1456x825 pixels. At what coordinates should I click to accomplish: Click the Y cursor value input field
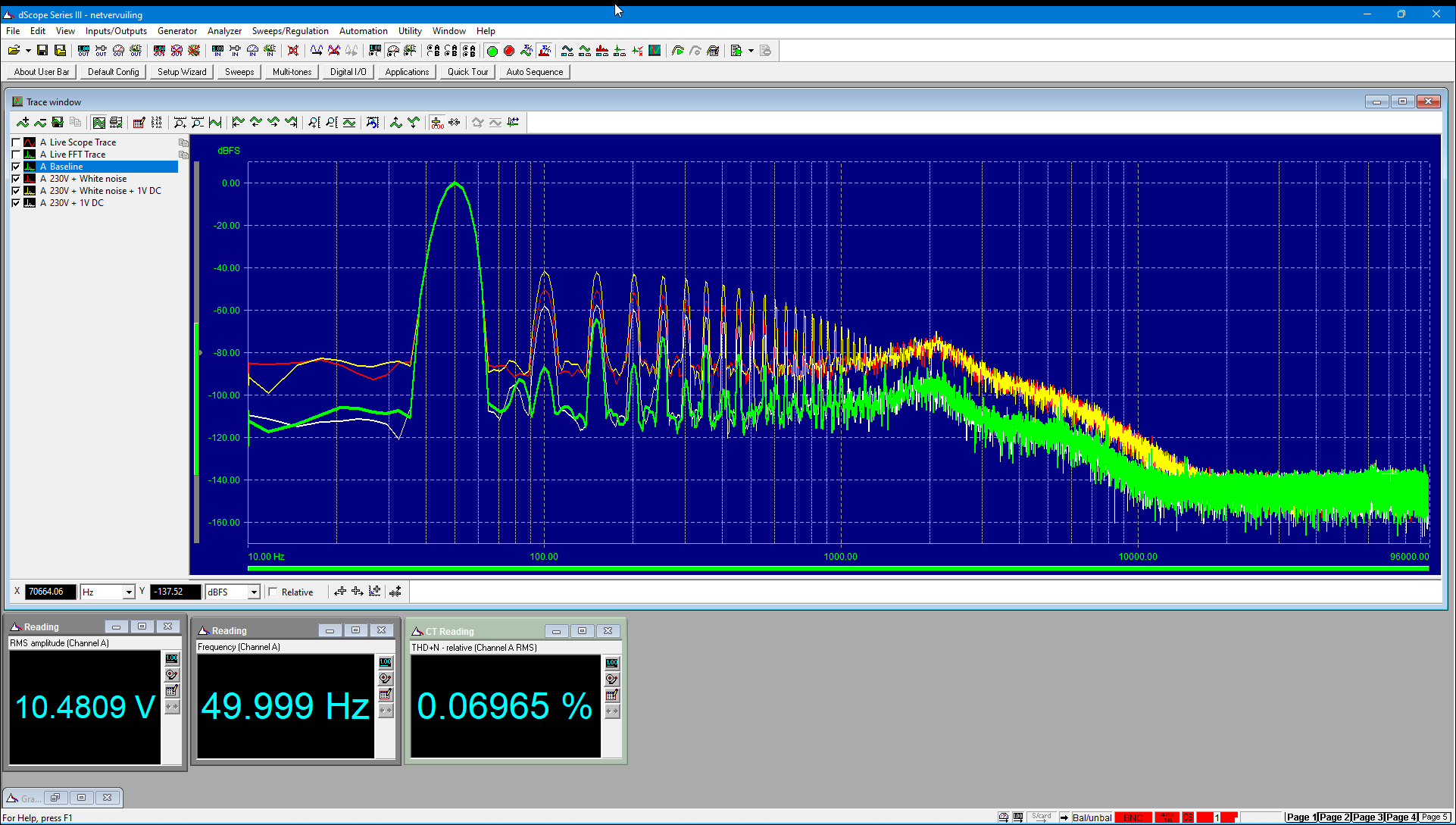point(176,592)
